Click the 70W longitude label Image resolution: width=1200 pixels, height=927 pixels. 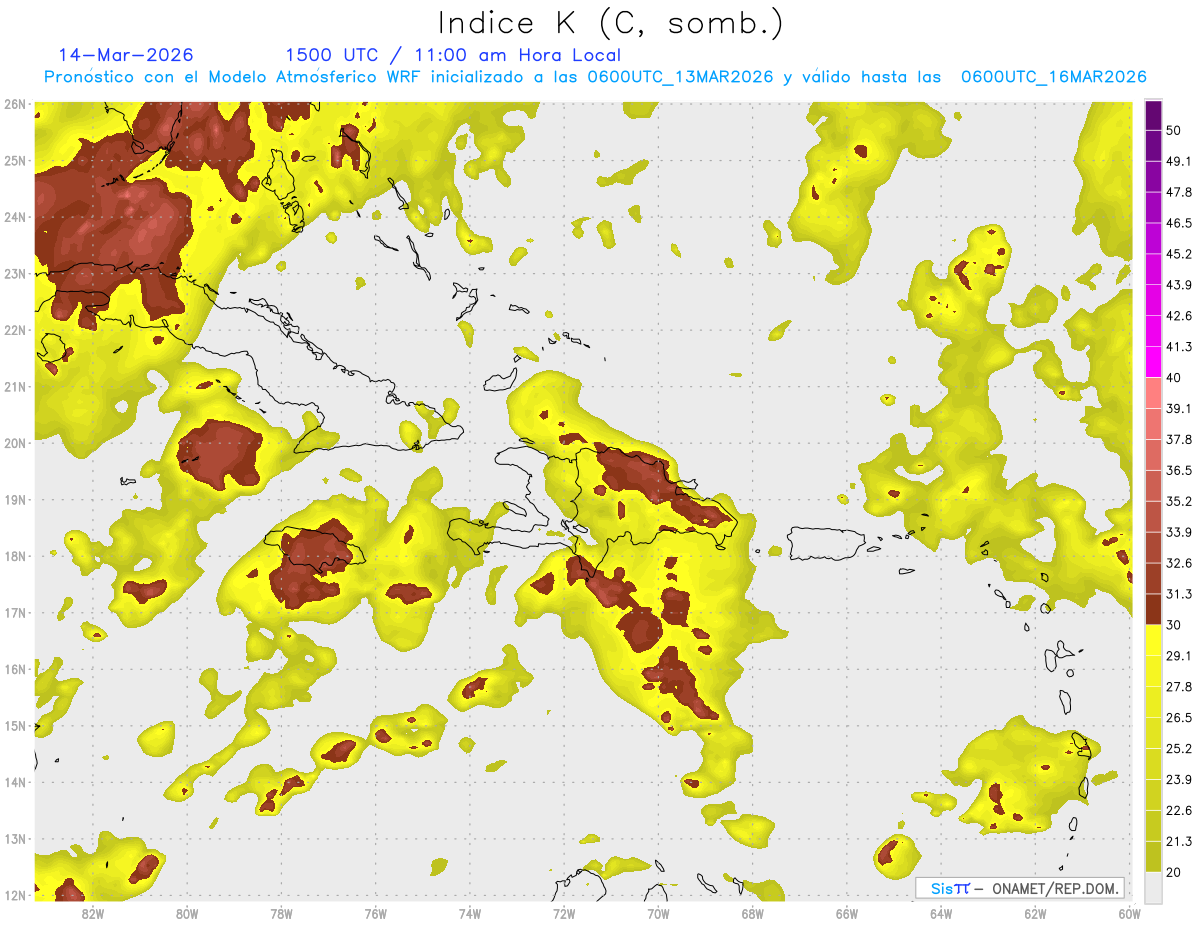pyautogui.click(x=658, y=914)
